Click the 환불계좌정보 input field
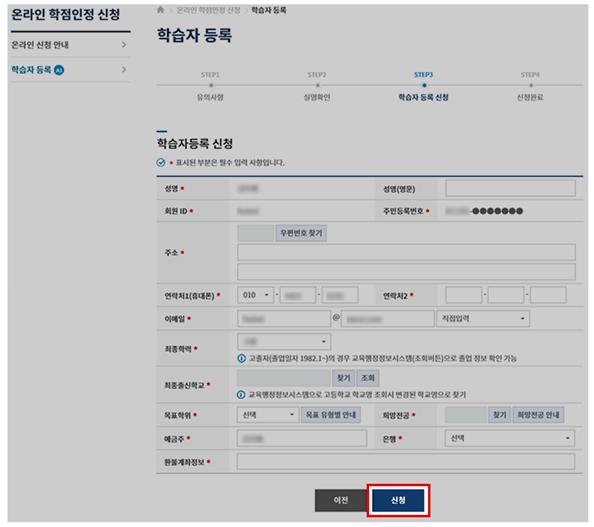The image size is (594, 527). pos(406,462)
